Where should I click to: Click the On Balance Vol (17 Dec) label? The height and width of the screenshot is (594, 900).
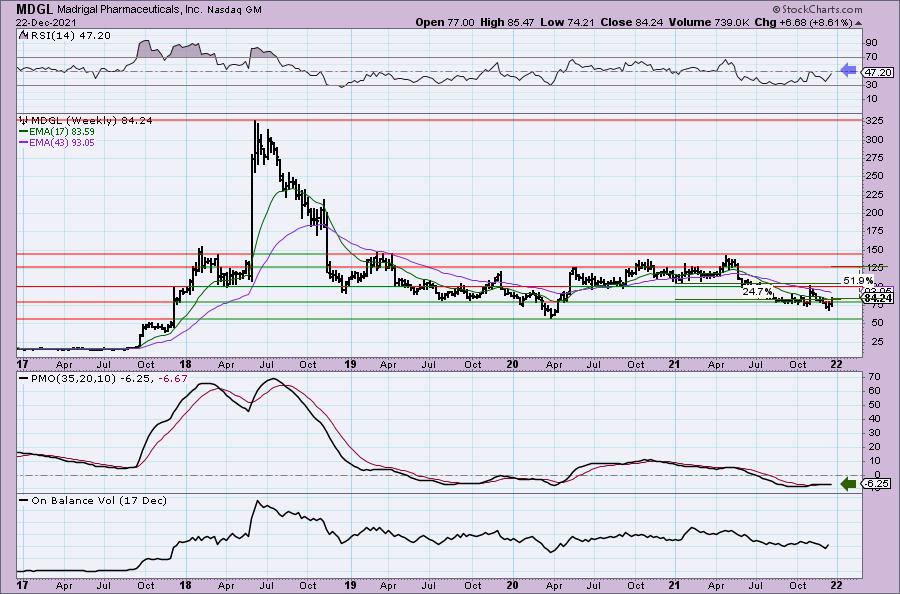click(x=99, y=500)
